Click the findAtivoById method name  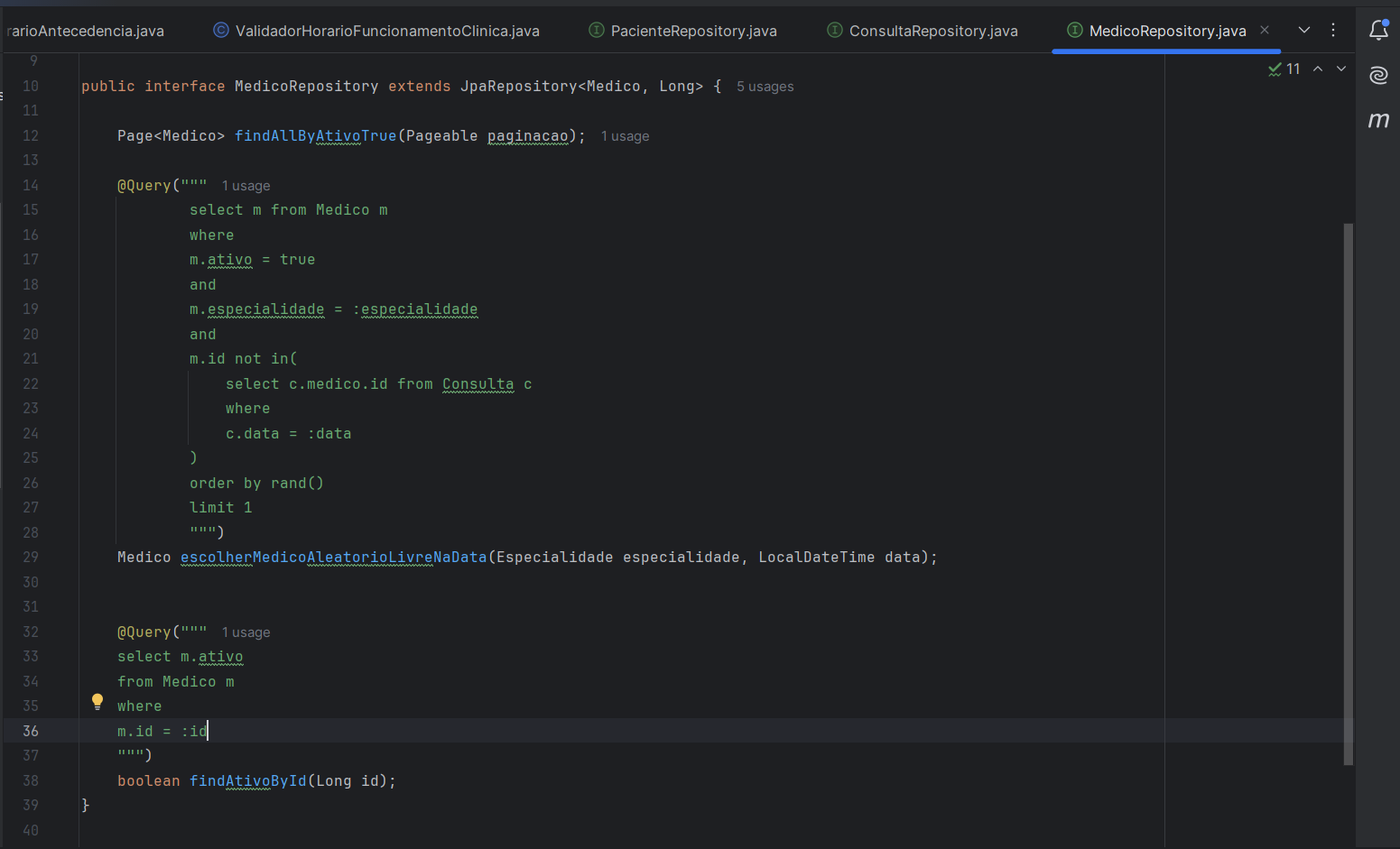248,781
